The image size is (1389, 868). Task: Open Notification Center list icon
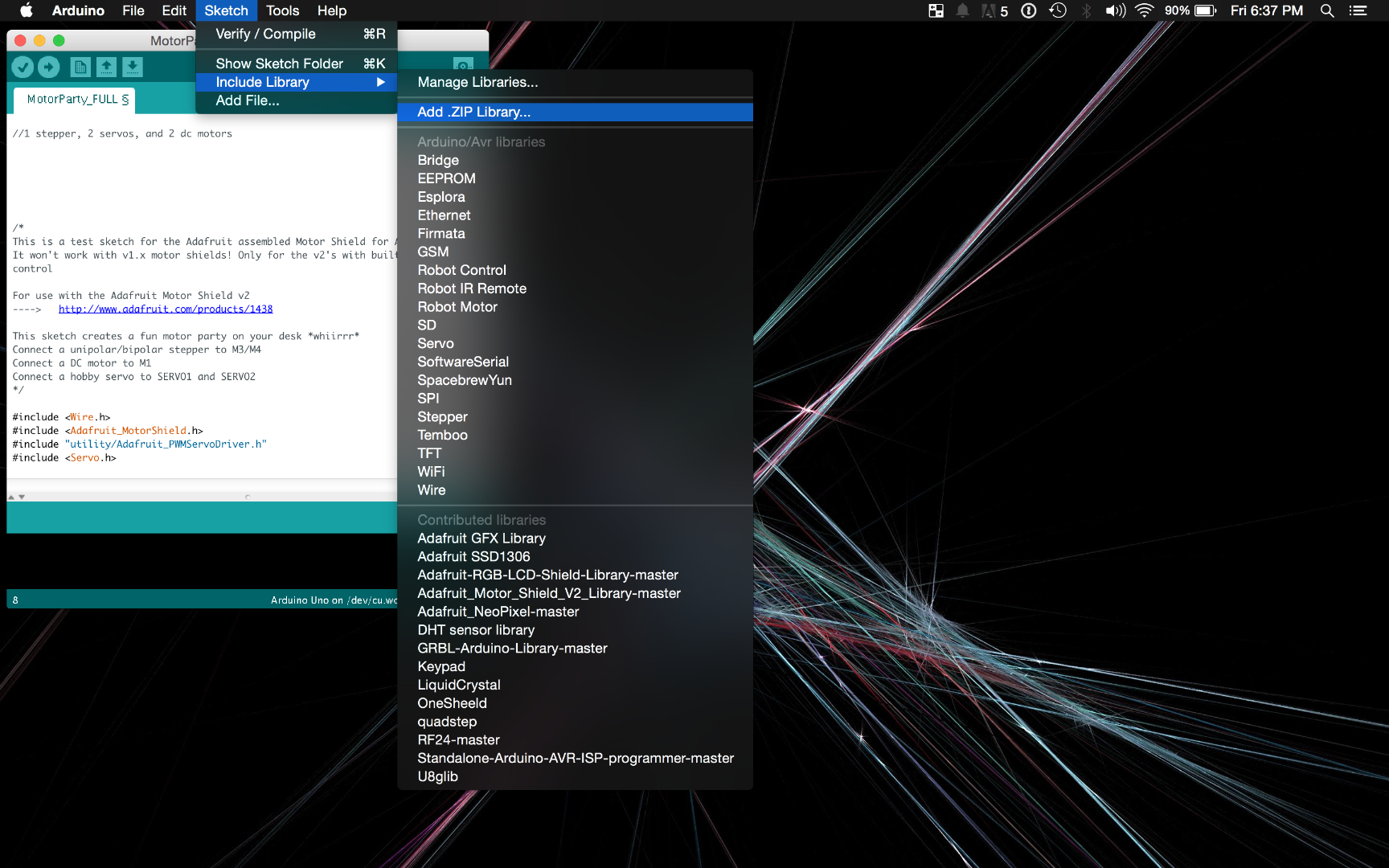[x=1358, y=10]
